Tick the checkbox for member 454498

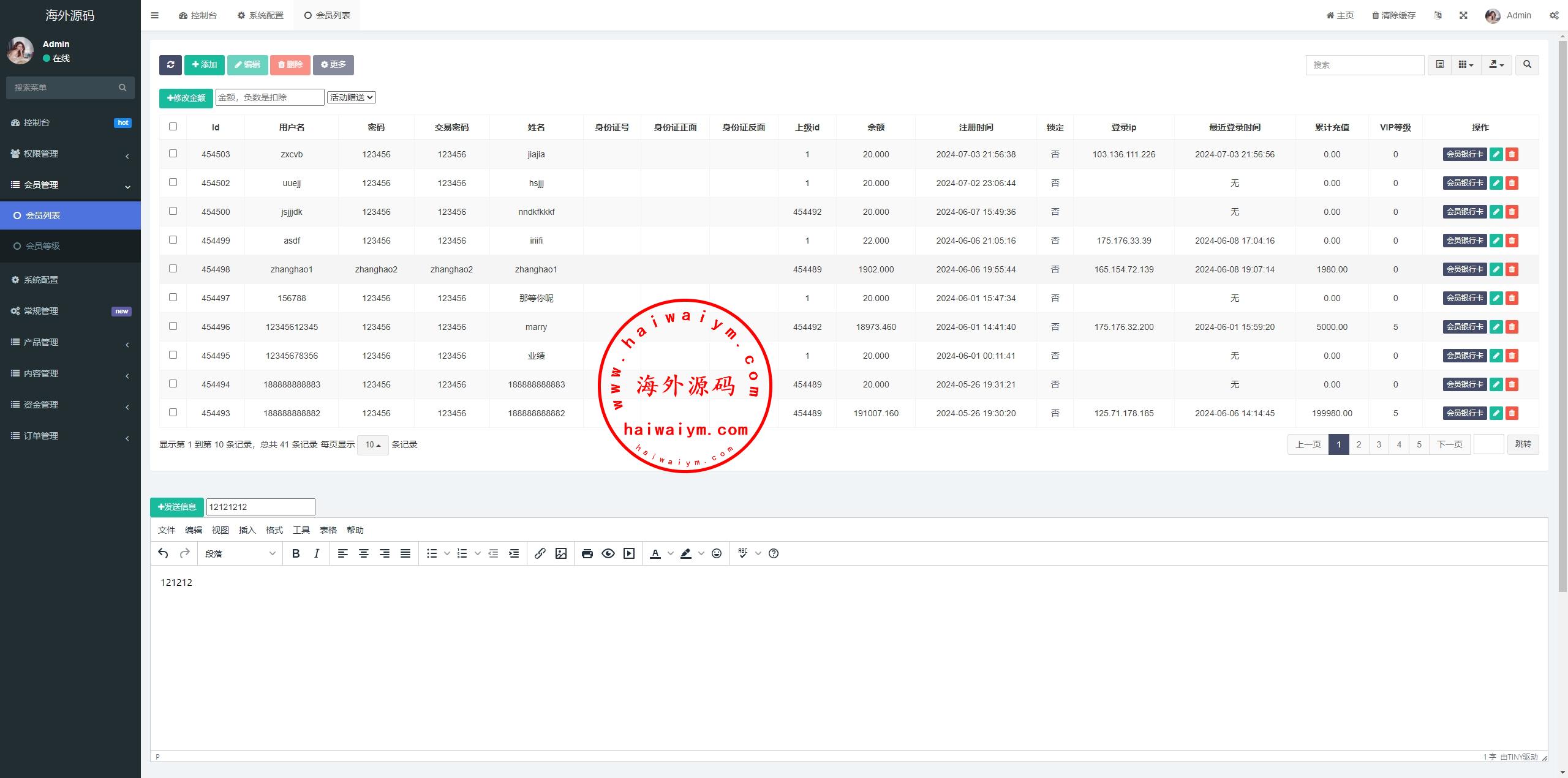(173, 269)
